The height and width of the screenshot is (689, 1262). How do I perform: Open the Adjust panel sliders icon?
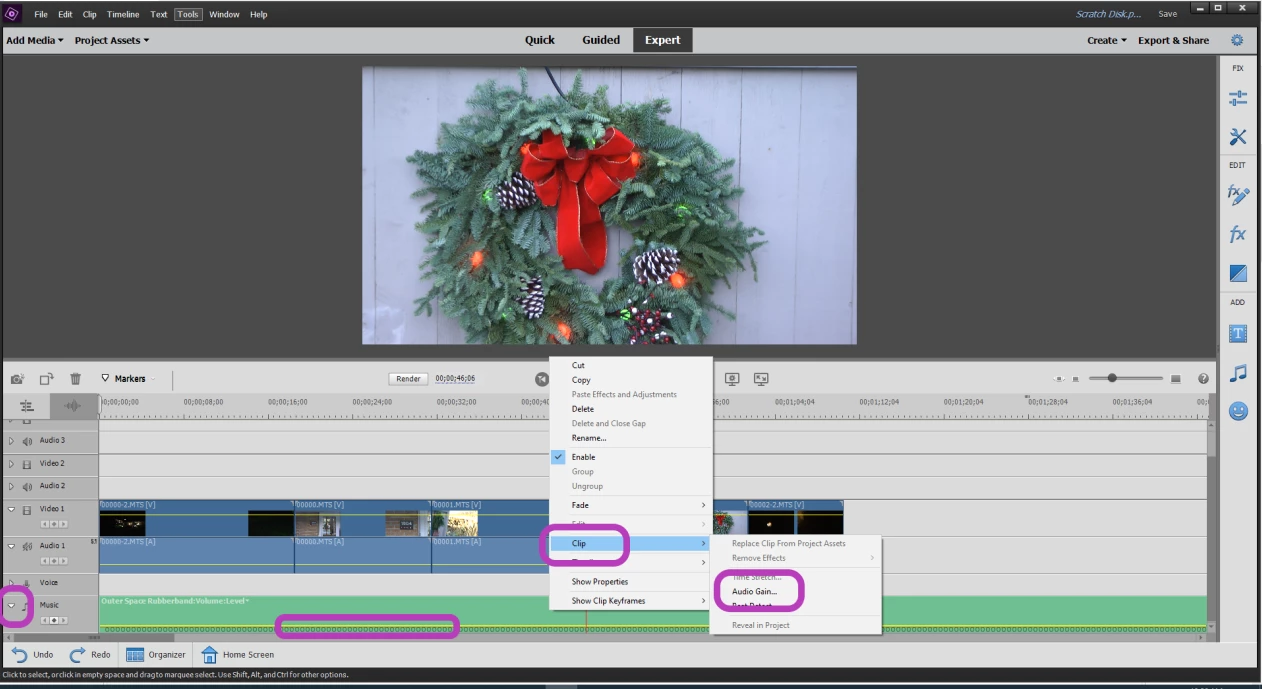click(1237, 98)
